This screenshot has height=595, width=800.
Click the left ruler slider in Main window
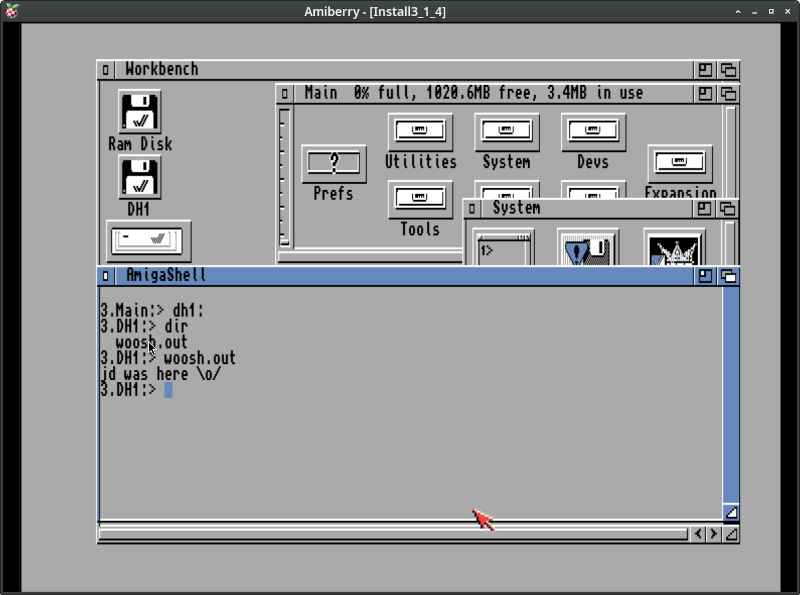tap(284, 177)
